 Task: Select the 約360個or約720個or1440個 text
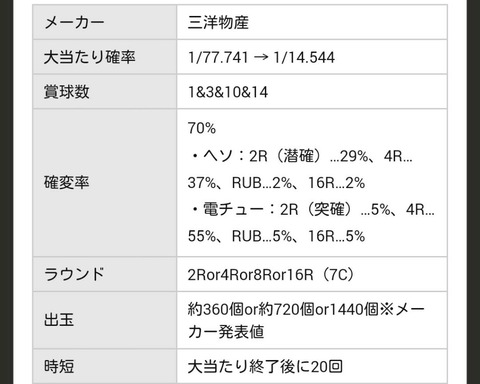click(283, 309)
